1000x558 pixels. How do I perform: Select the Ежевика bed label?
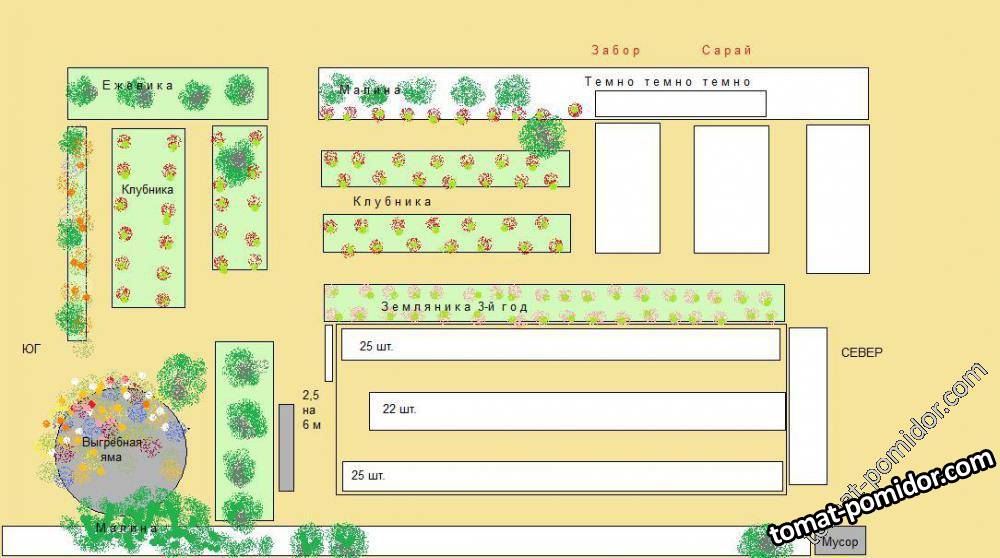point(137,86)
